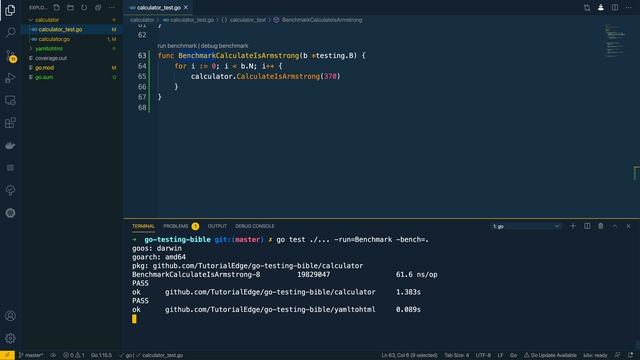Click Go 1.15.5 version in status bar

click(101, 355)
